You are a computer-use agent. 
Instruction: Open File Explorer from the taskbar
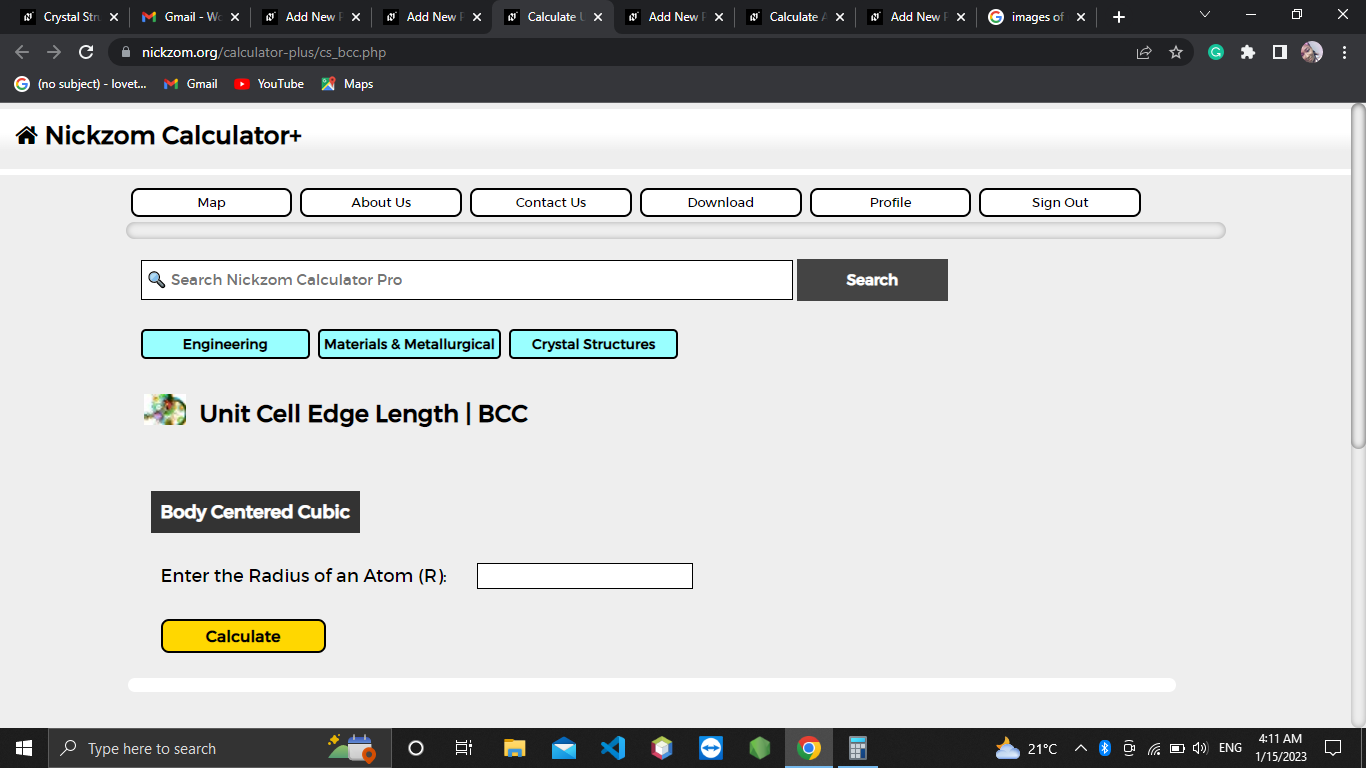514,748
